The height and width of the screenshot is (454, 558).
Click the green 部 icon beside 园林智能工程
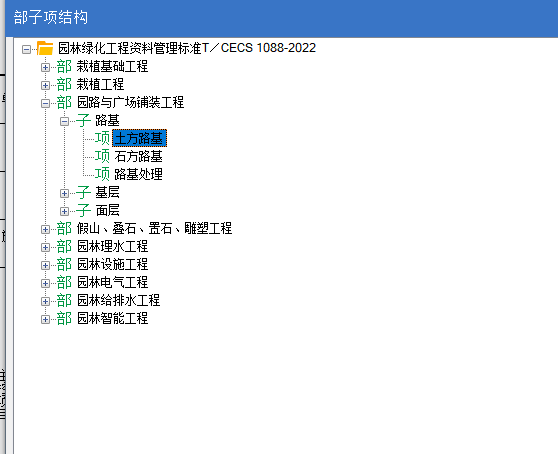pyautogui.click(x=64, y=318)
